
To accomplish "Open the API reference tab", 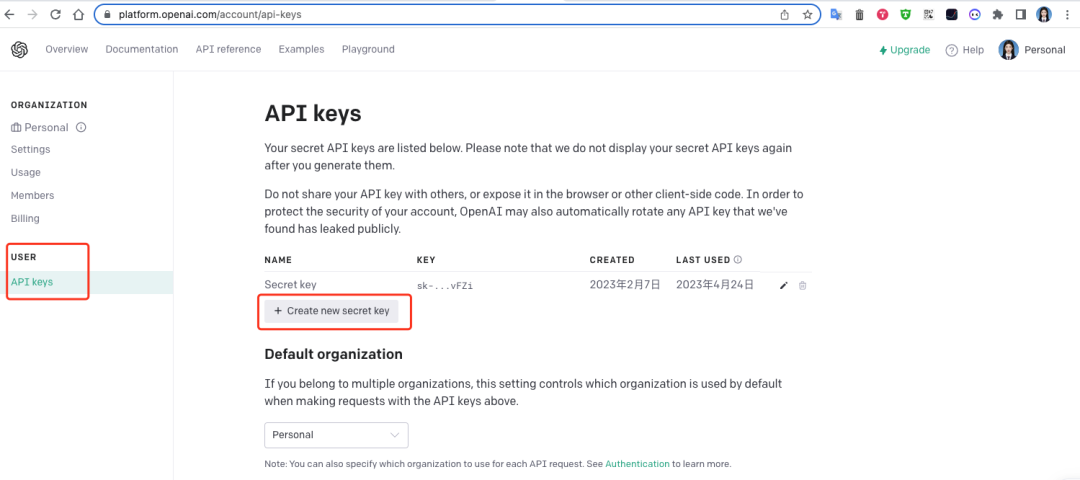I will (228, 49).
